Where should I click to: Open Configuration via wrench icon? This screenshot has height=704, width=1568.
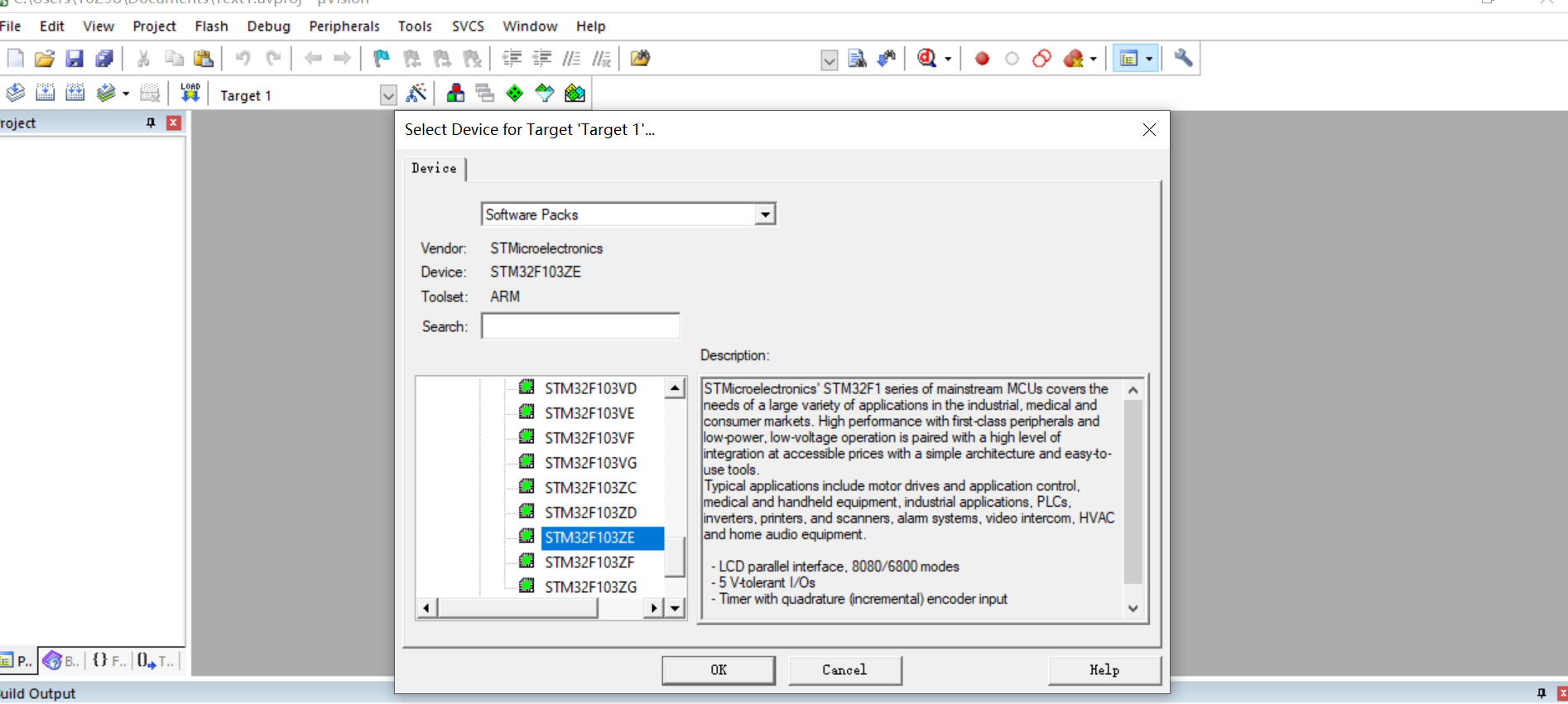coord(1183,58)
